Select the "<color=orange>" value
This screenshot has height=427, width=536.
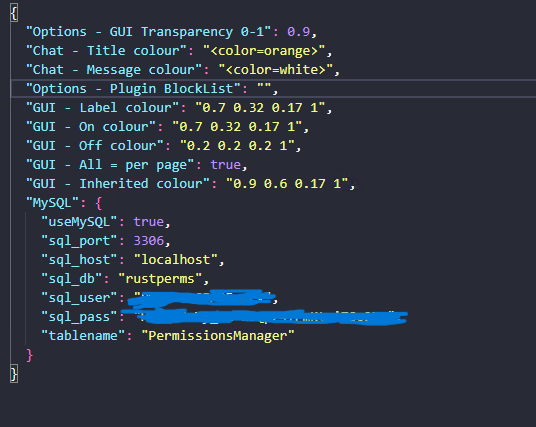264,51
